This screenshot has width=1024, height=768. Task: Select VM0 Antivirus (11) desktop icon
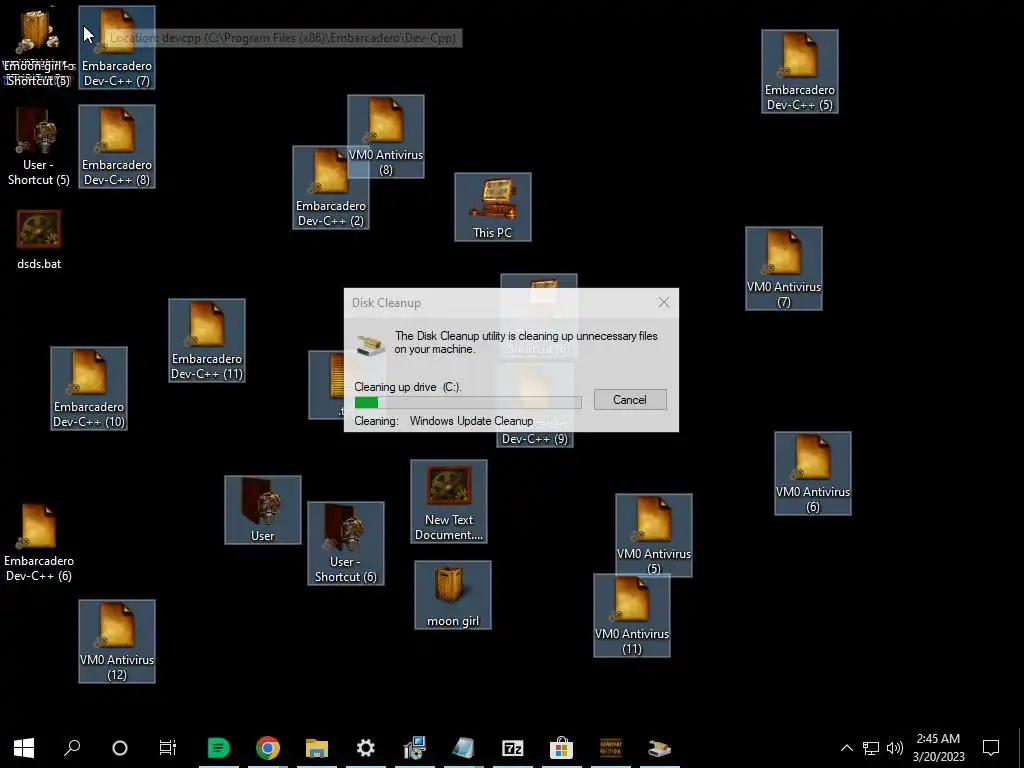(x=632, y=617)
